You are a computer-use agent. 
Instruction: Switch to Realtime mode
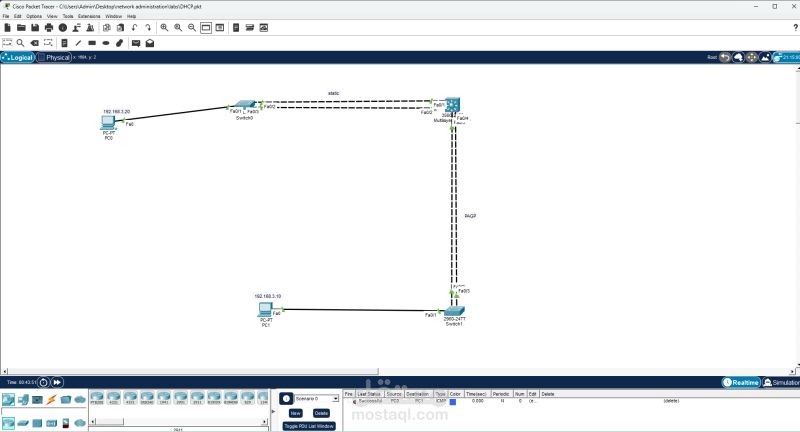tap(741, 382)
